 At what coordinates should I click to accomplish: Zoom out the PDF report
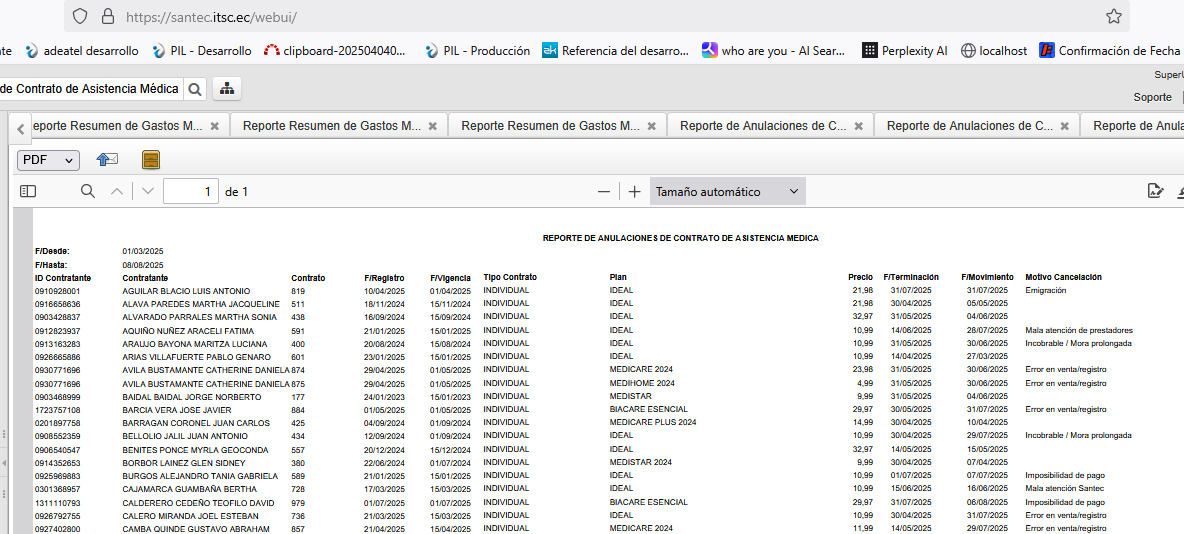(x=603, y=192)
